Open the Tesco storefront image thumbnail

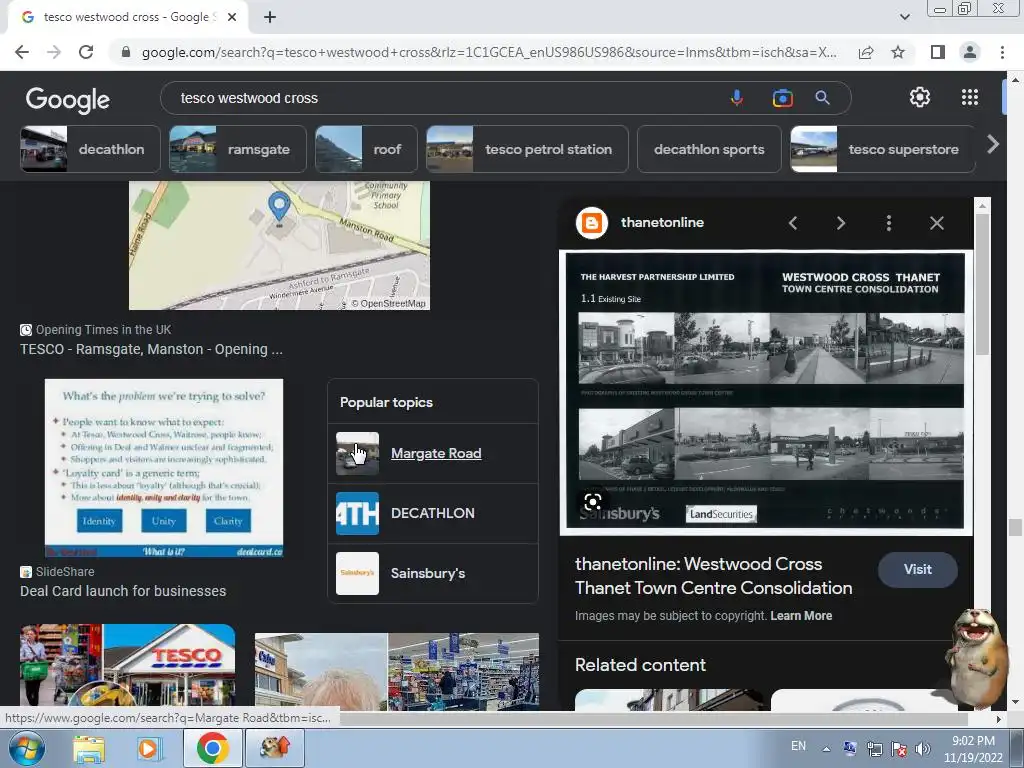(x=127, y=666)
